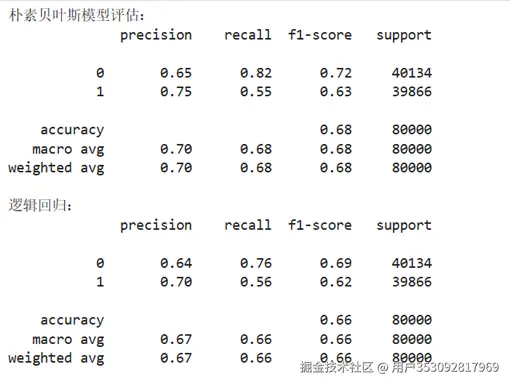Click the macro avg label in the Naive Bayes table
This screenshot has width=510, height=385.
click(x=68, y=149)
